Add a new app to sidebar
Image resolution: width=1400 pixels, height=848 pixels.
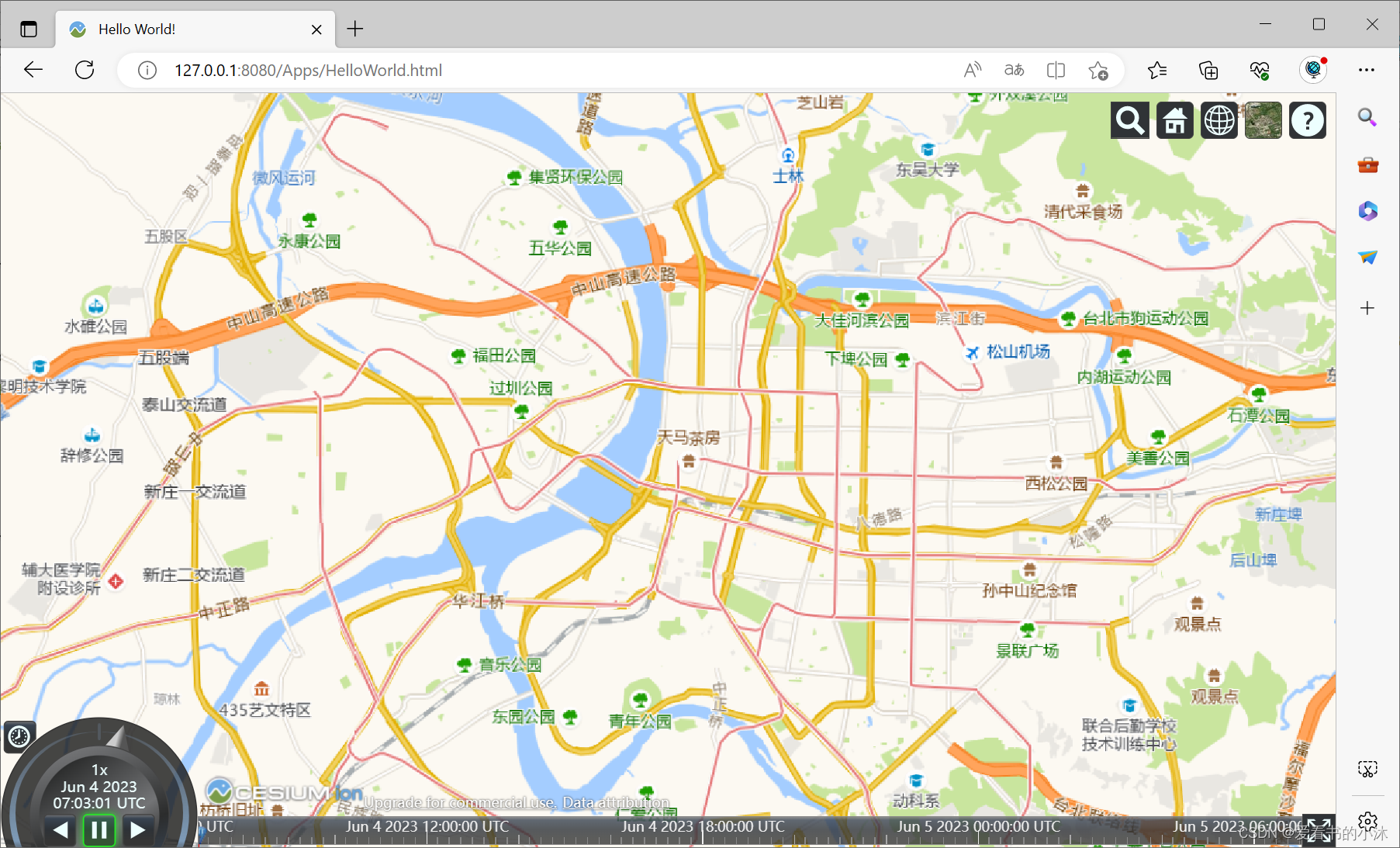(x=1367, y=308)
